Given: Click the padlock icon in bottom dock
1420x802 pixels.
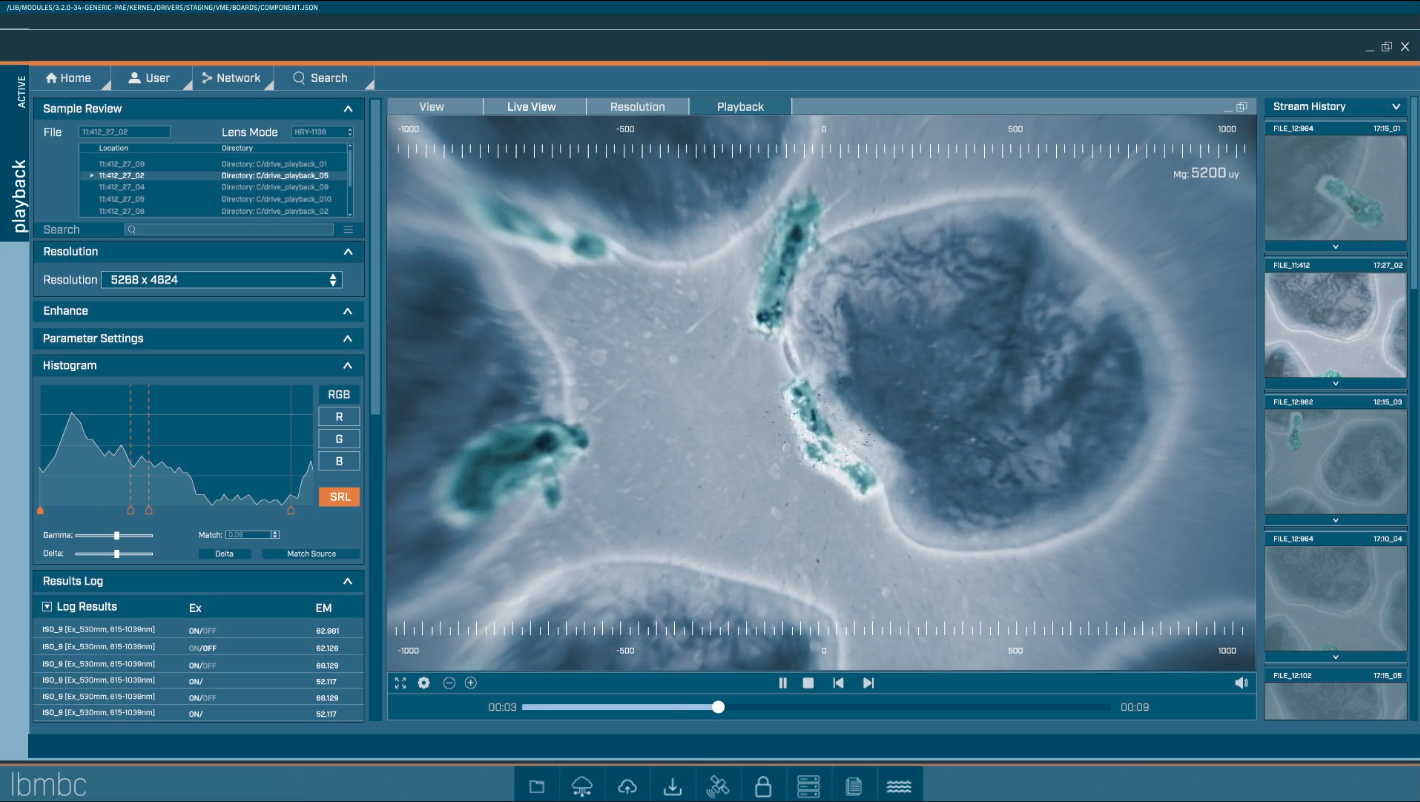Looking at the screenshot, I should tap(763, 786).
